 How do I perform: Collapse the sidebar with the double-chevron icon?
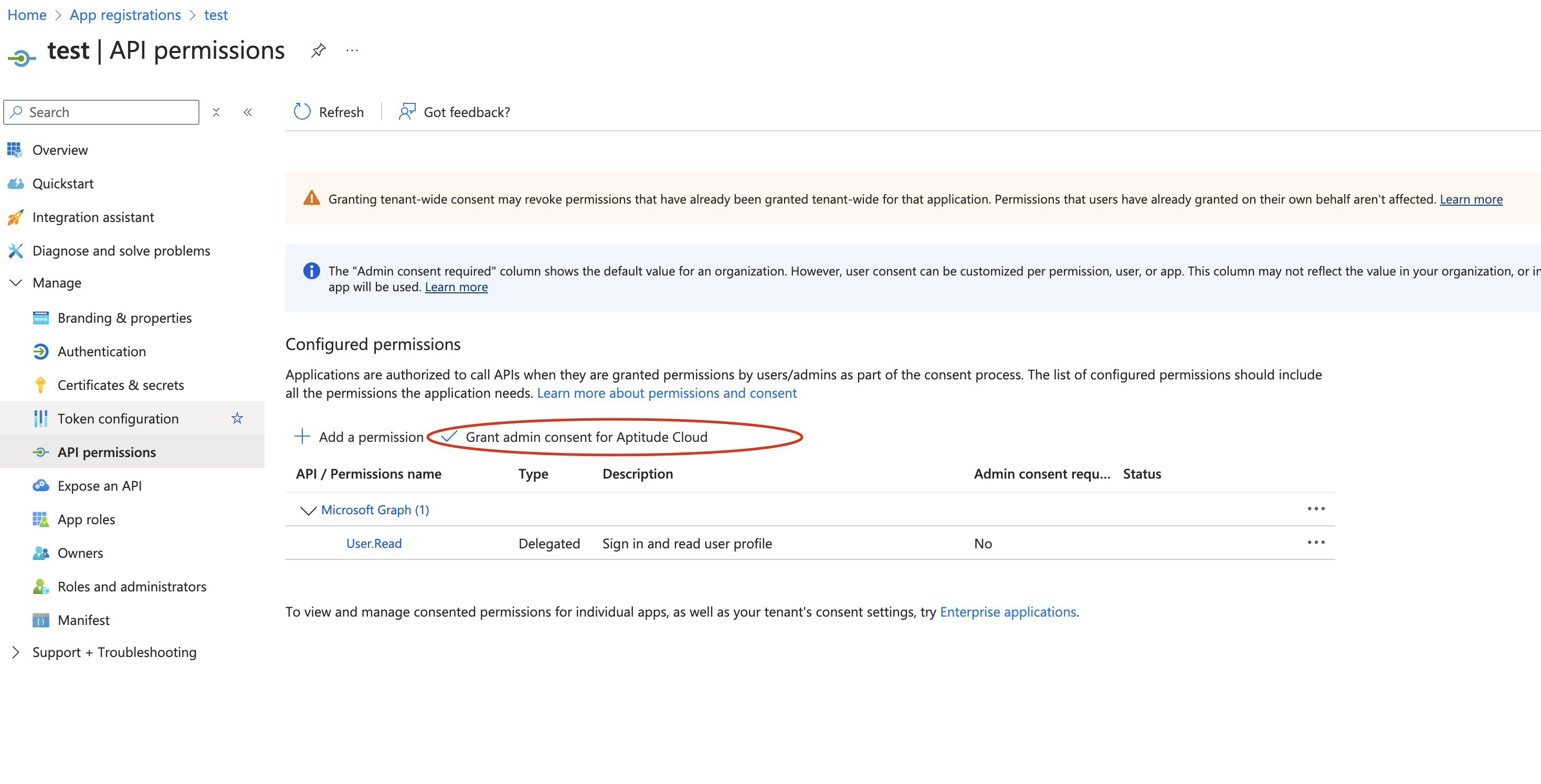[248, 112]
